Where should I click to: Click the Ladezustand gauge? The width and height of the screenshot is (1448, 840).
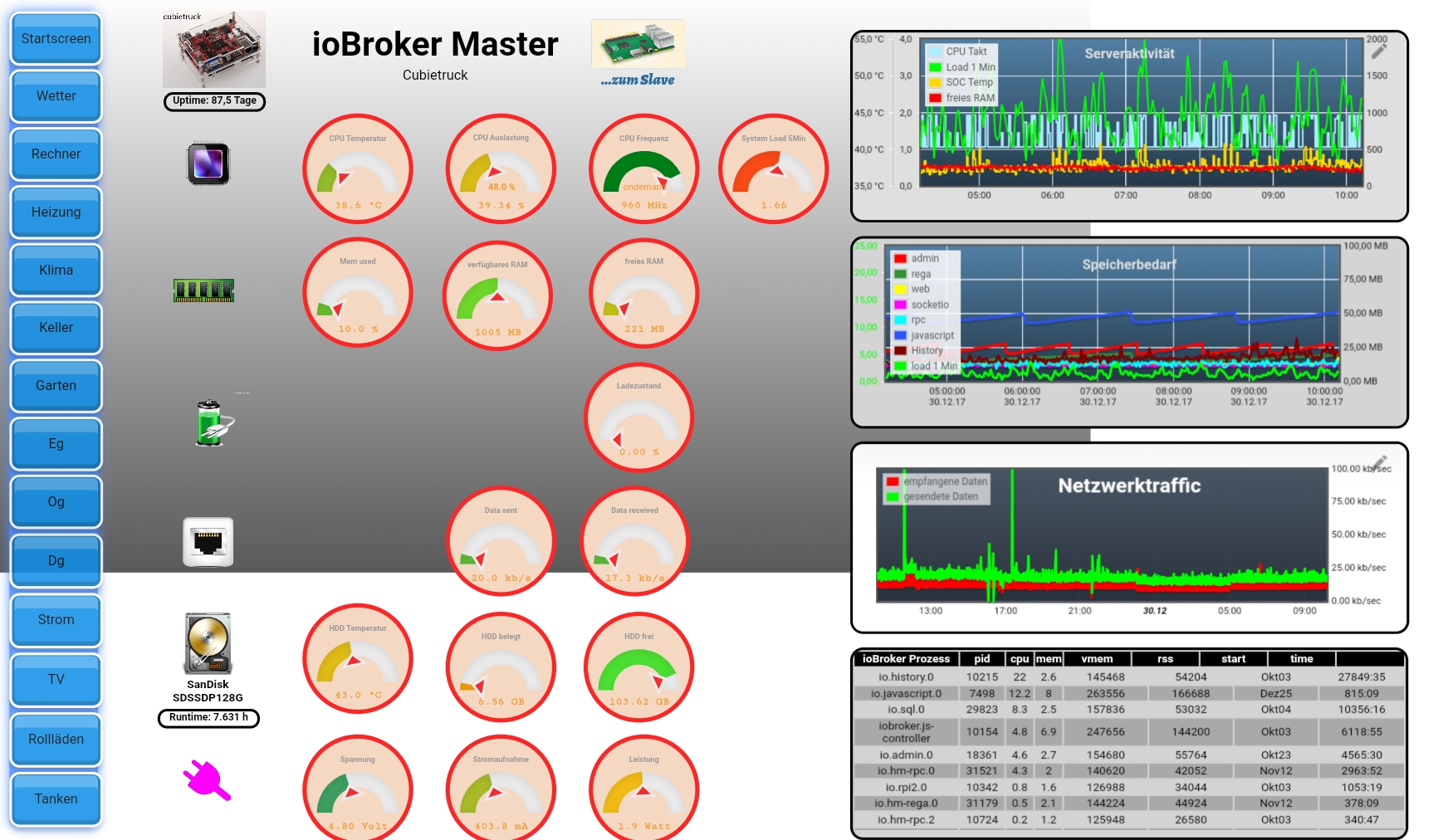(x=639, y=418)
